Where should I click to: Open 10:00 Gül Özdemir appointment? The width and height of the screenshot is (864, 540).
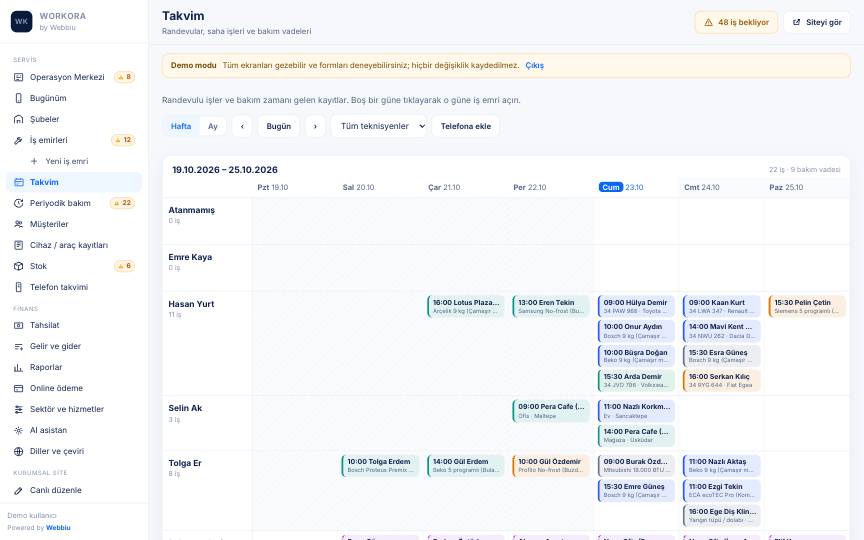[550, 466]
